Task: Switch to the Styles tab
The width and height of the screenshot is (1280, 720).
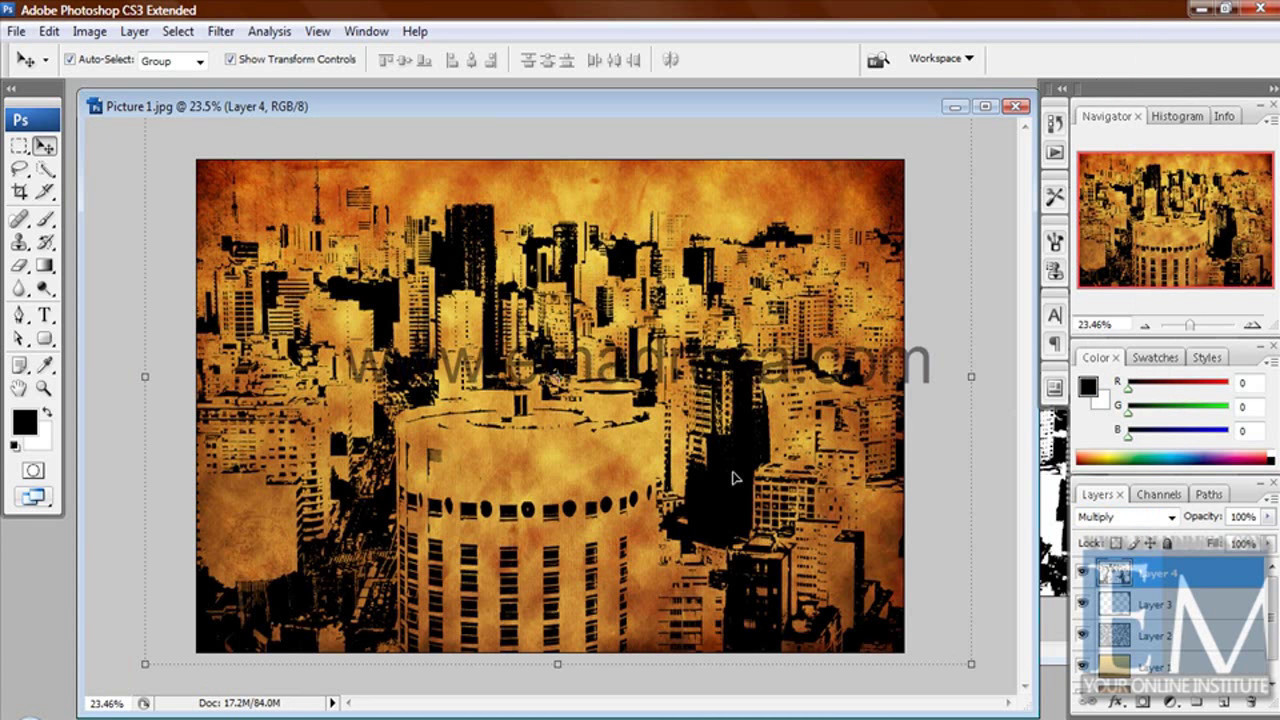Action: click(x=1207, y=357)
